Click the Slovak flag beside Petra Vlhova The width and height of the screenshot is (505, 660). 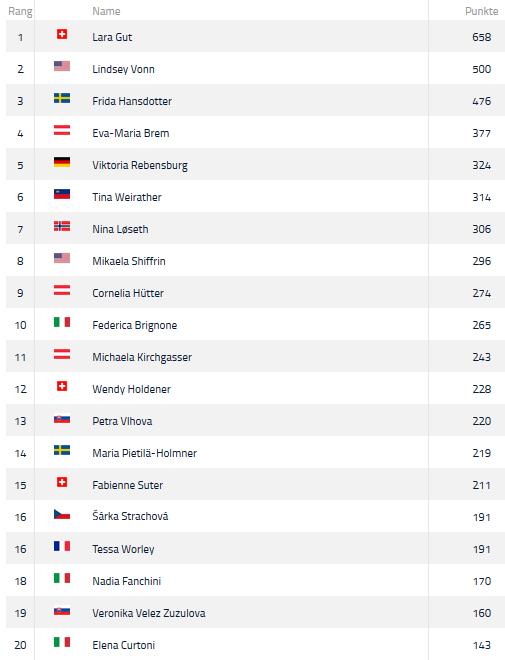(62, 419)
